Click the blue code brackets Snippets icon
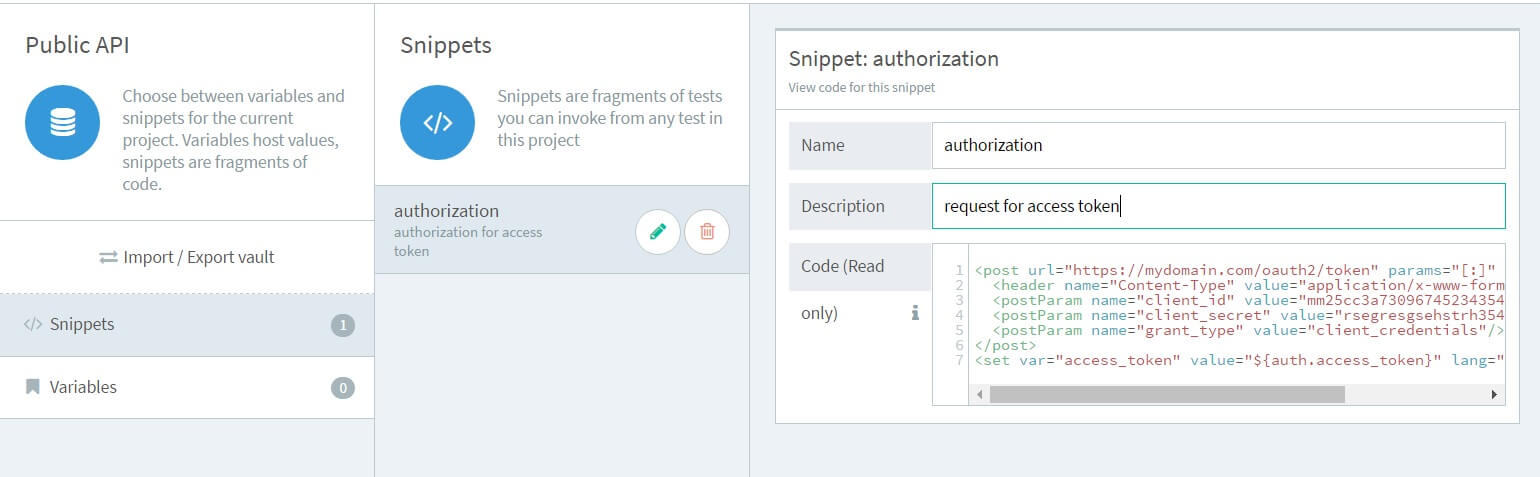Screen dimensions: 1540x477 point(437,123)
